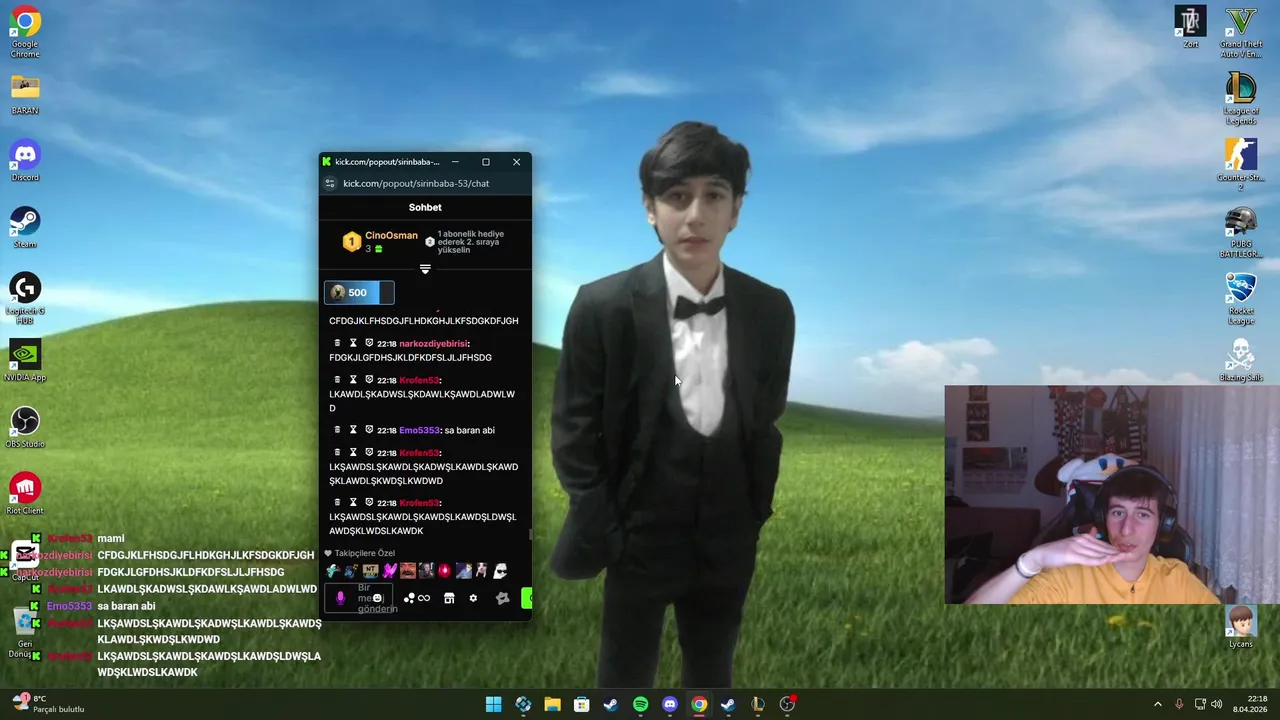Click shield ban icon on narkozdiyebirisi's message
Viewport: 1280px width, 720px height.
click(x=369, y=343)
